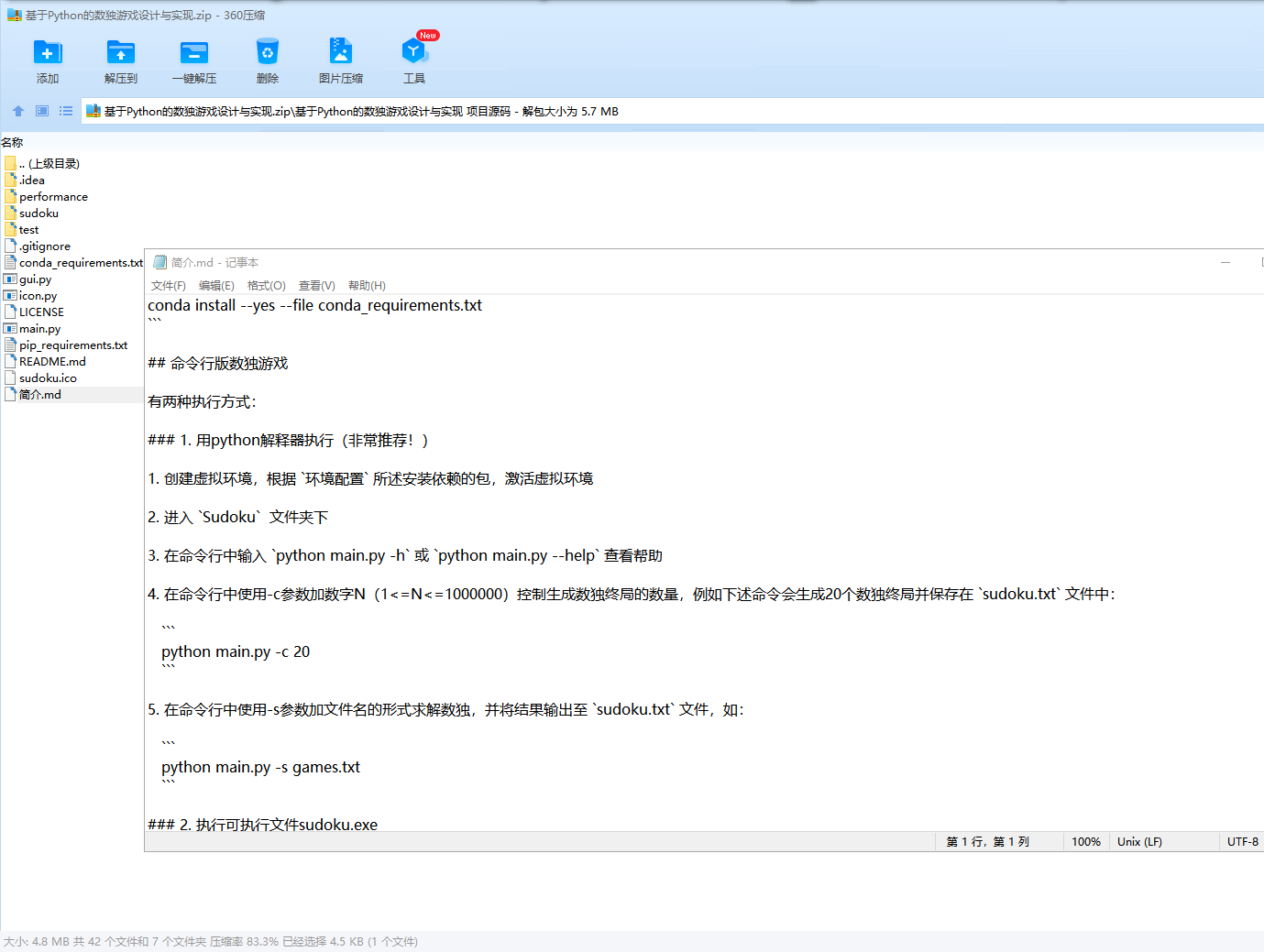The width and height of the screenshot is (1264, 952).
Task: Click the icon.py file icon
Action: pyautogui.click(x=11, y=295)
